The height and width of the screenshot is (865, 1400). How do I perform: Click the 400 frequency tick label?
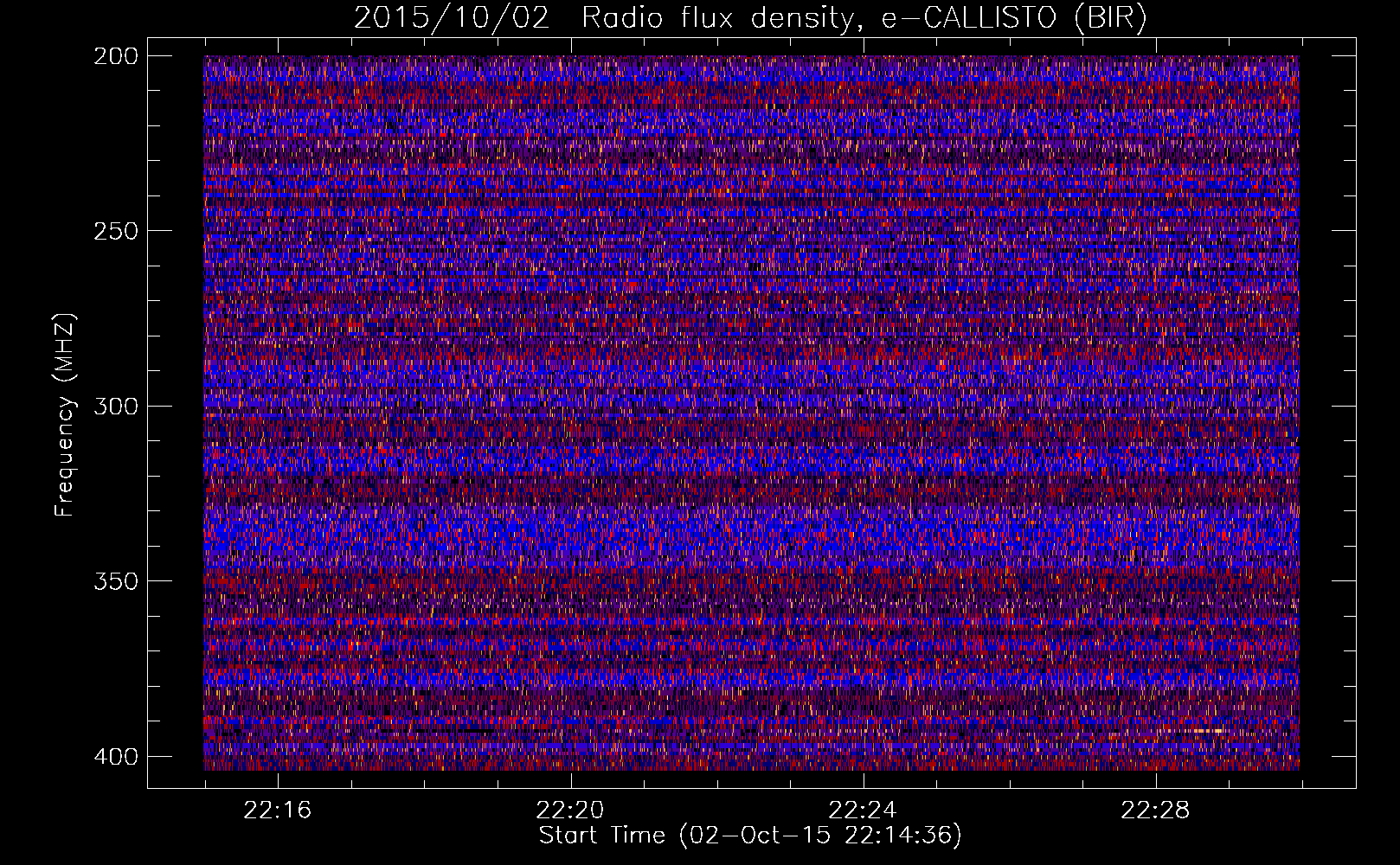(116, 756)
